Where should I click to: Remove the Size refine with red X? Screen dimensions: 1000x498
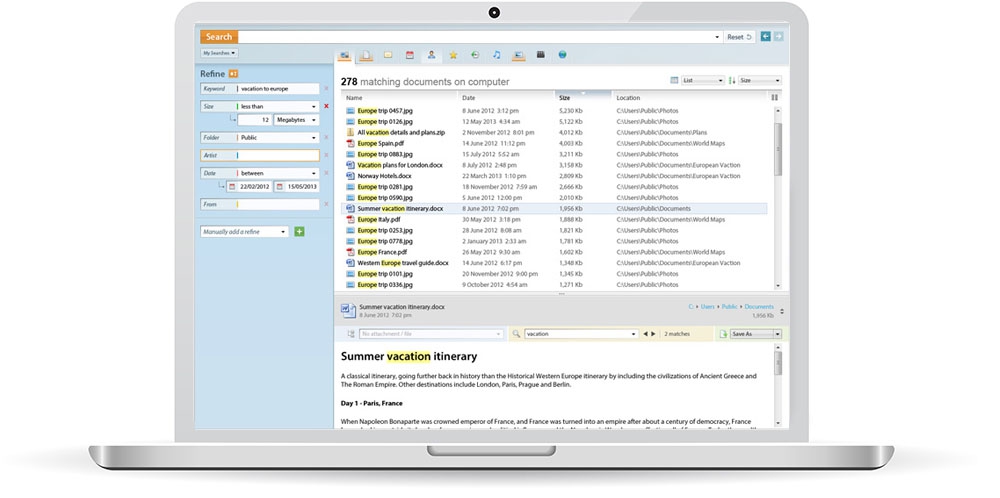[327, 106]
